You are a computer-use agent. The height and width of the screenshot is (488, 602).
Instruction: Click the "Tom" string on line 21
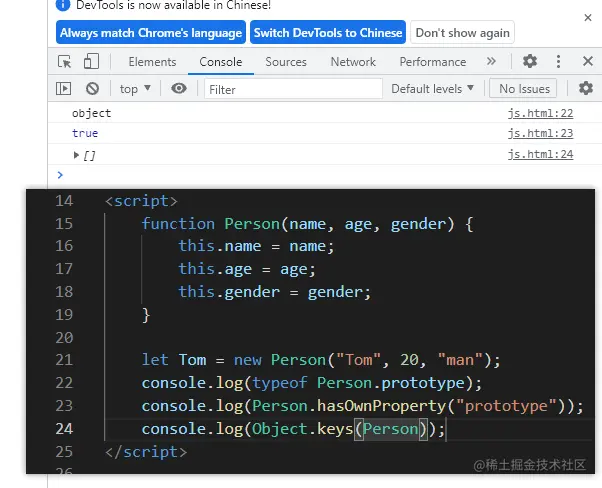point(358,360)
